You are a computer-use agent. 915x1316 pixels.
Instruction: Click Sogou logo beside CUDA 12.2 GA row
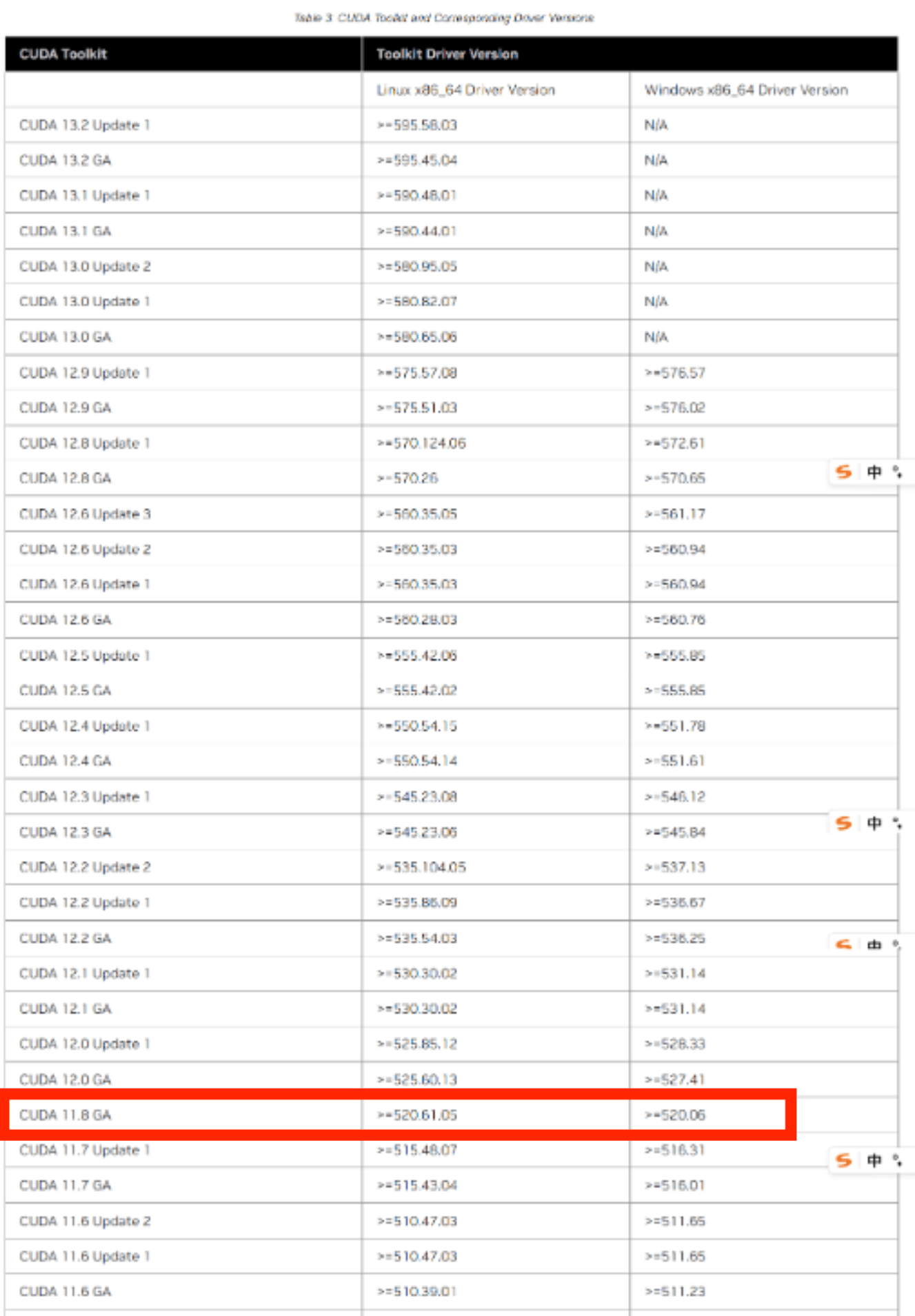coord(843,944)
